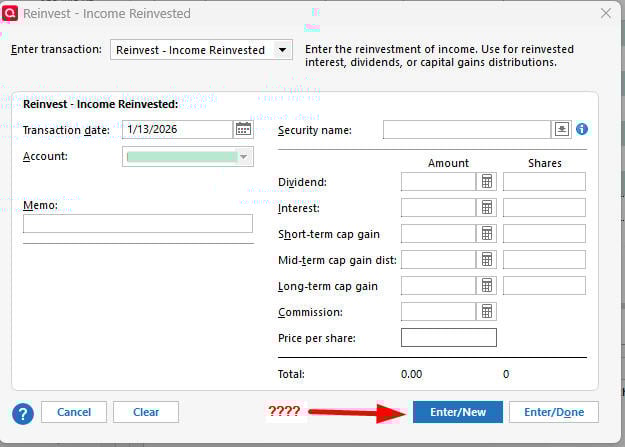The image size is (625, 447).
Task: Close the Reinvest dialog window
Action: pyautogui.click(x=605, y=13)
